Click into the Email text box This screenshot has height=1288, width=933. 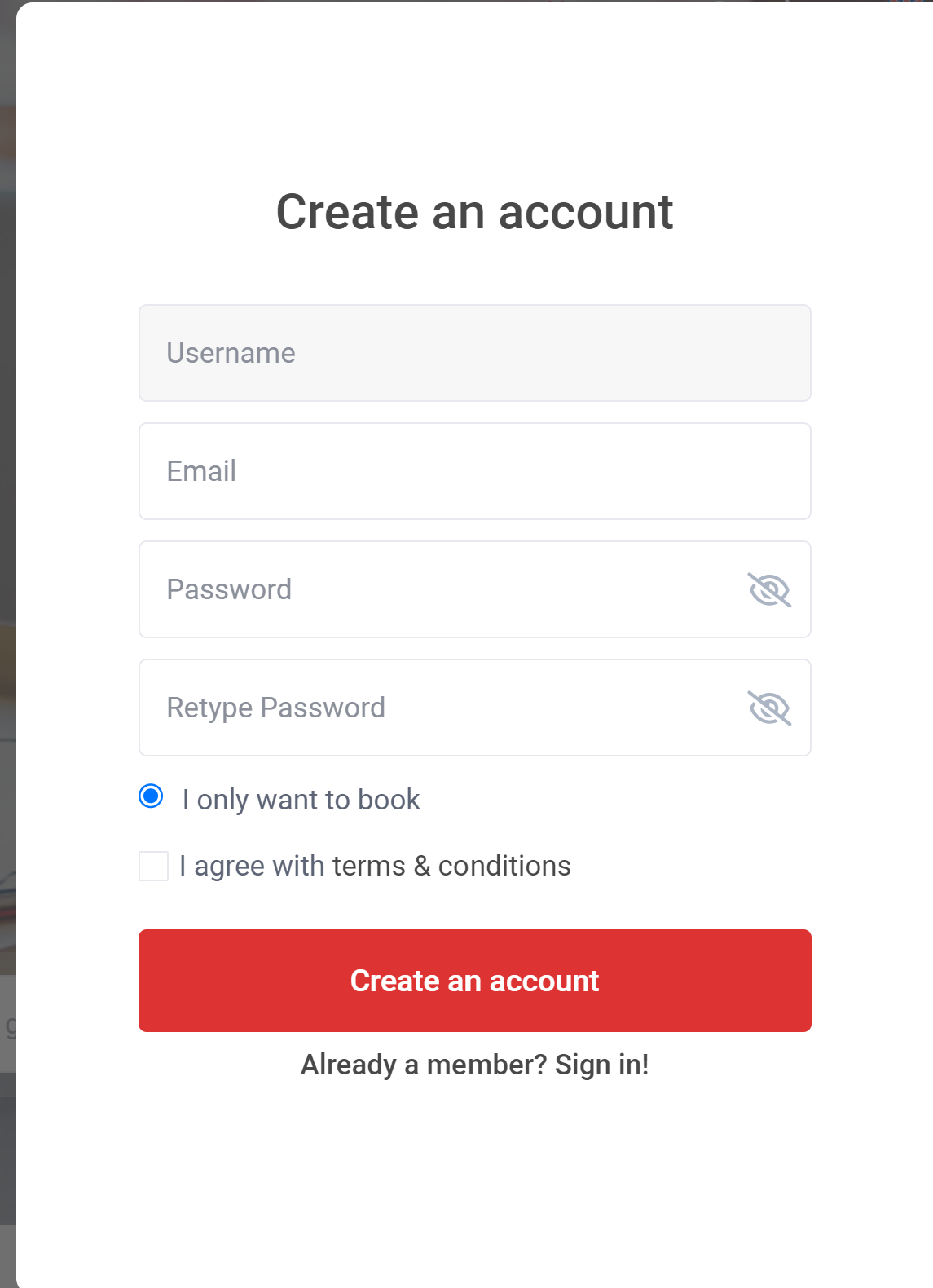[475, 471]
